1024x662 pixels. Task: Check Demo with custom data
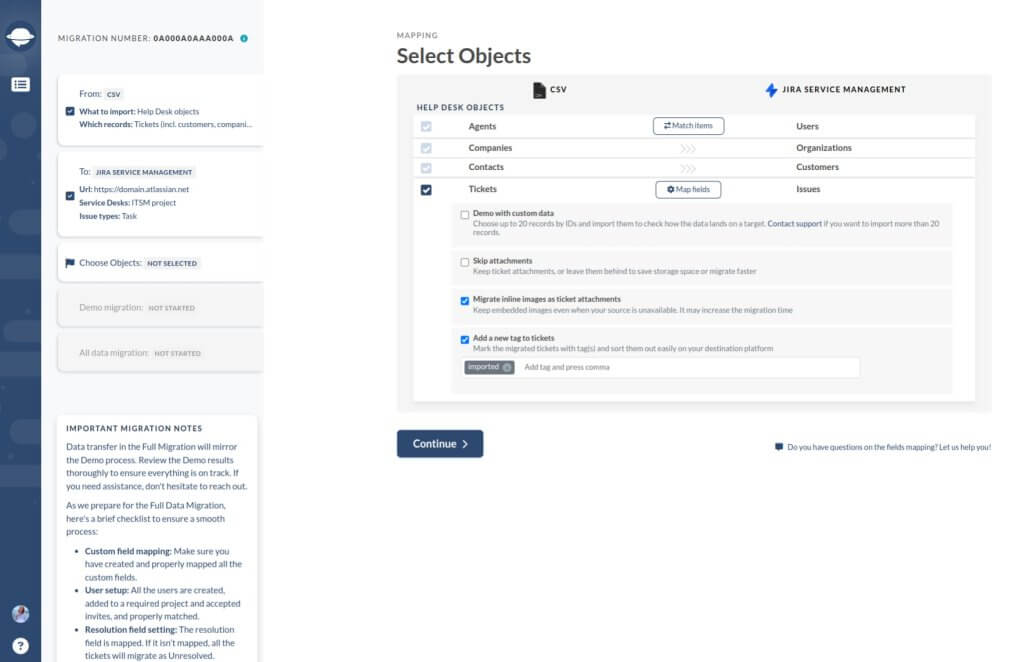(465, 214)
